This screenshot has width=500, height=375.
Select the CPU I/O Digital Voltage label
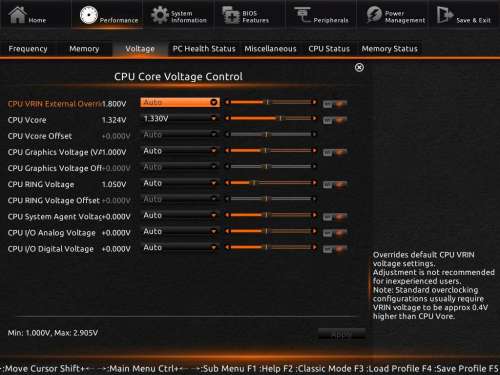click(51, 249)
